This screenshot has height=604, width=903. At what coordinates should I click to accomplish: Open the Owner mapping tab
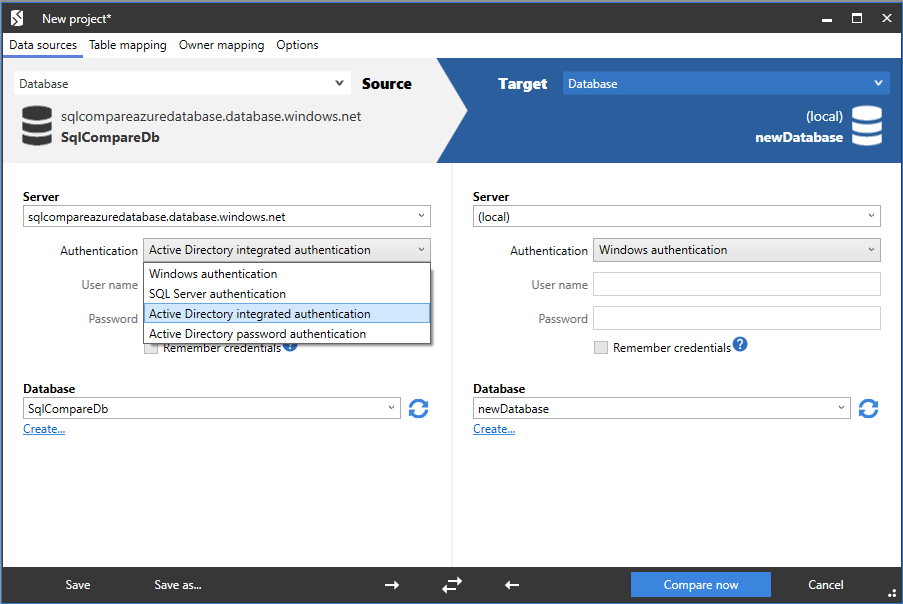coord(222,45)
